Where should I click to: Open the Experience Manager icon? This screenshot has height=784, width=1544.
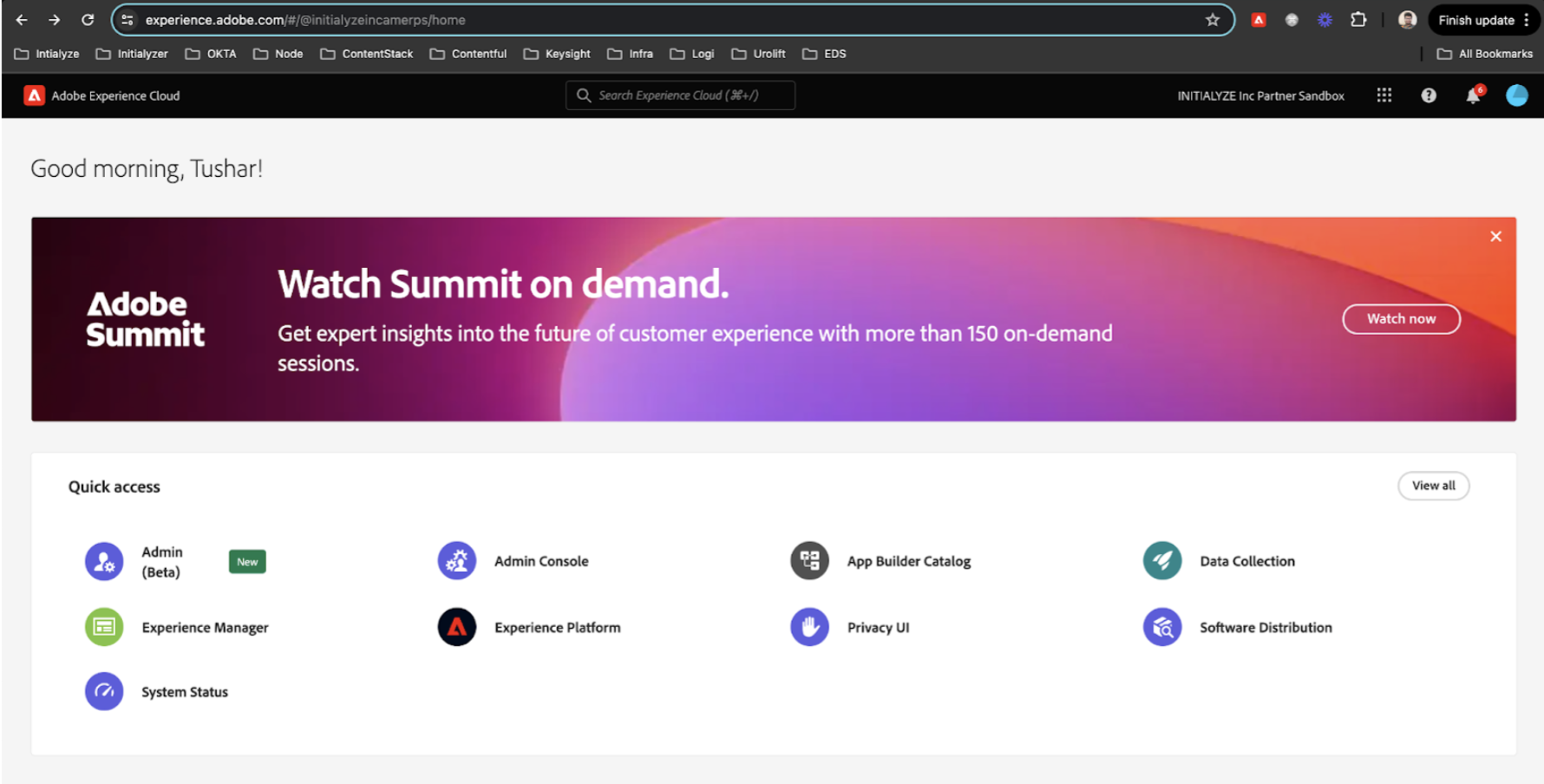104,627
